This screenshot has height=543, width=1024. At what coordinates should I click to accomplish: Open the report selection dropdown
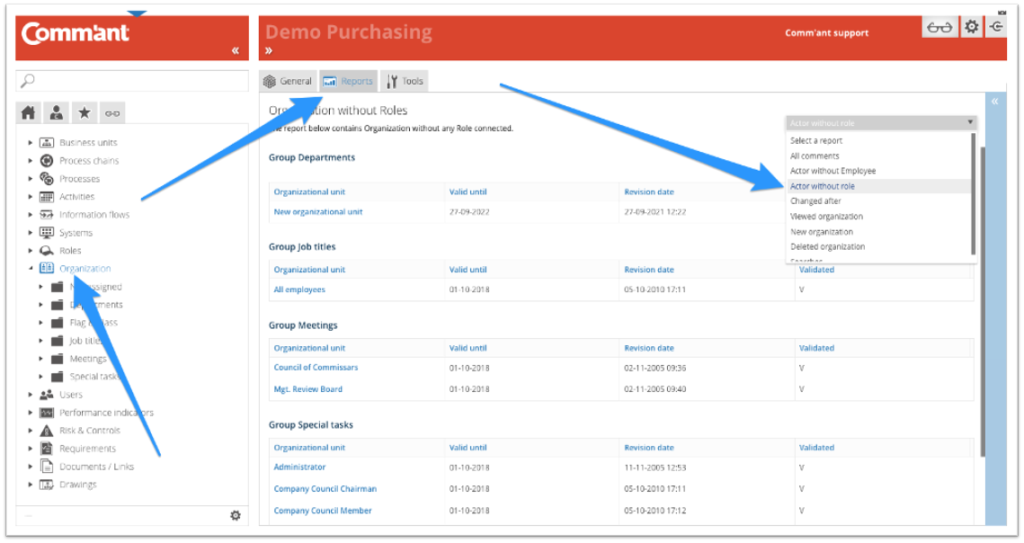coord(880,123)
